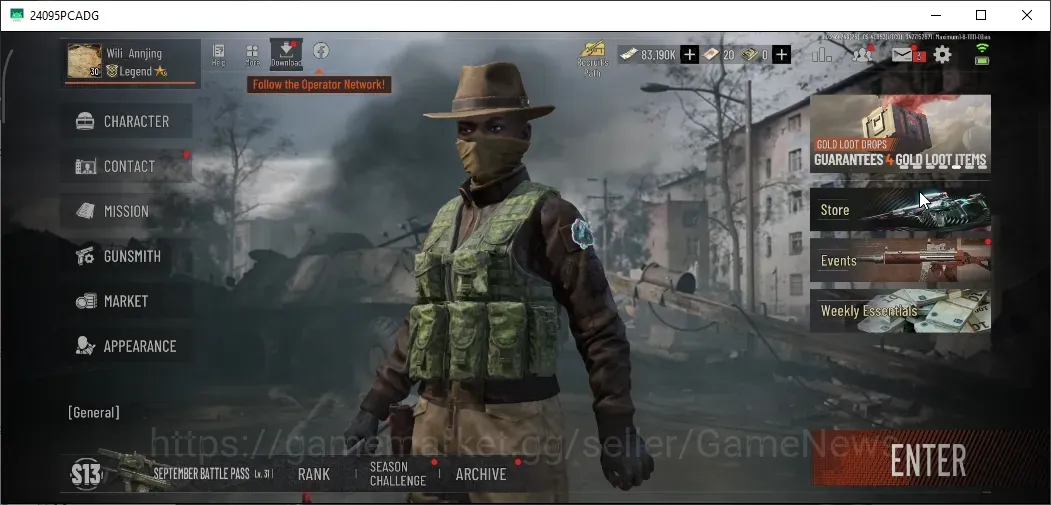This screenshot has height=505, width=1051.
Task: Open the More grid icon
Action: pos(252,55)
